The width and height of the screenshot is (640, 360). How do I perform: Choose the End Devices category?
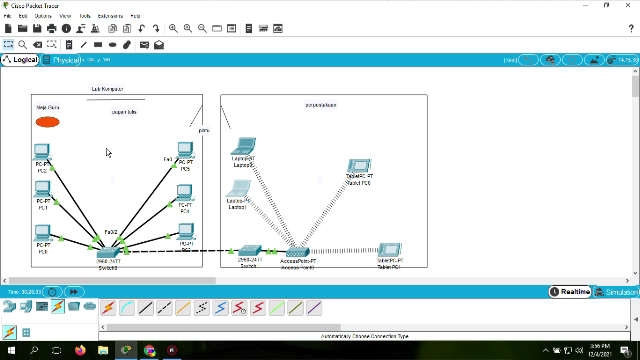tap(26, 306)
